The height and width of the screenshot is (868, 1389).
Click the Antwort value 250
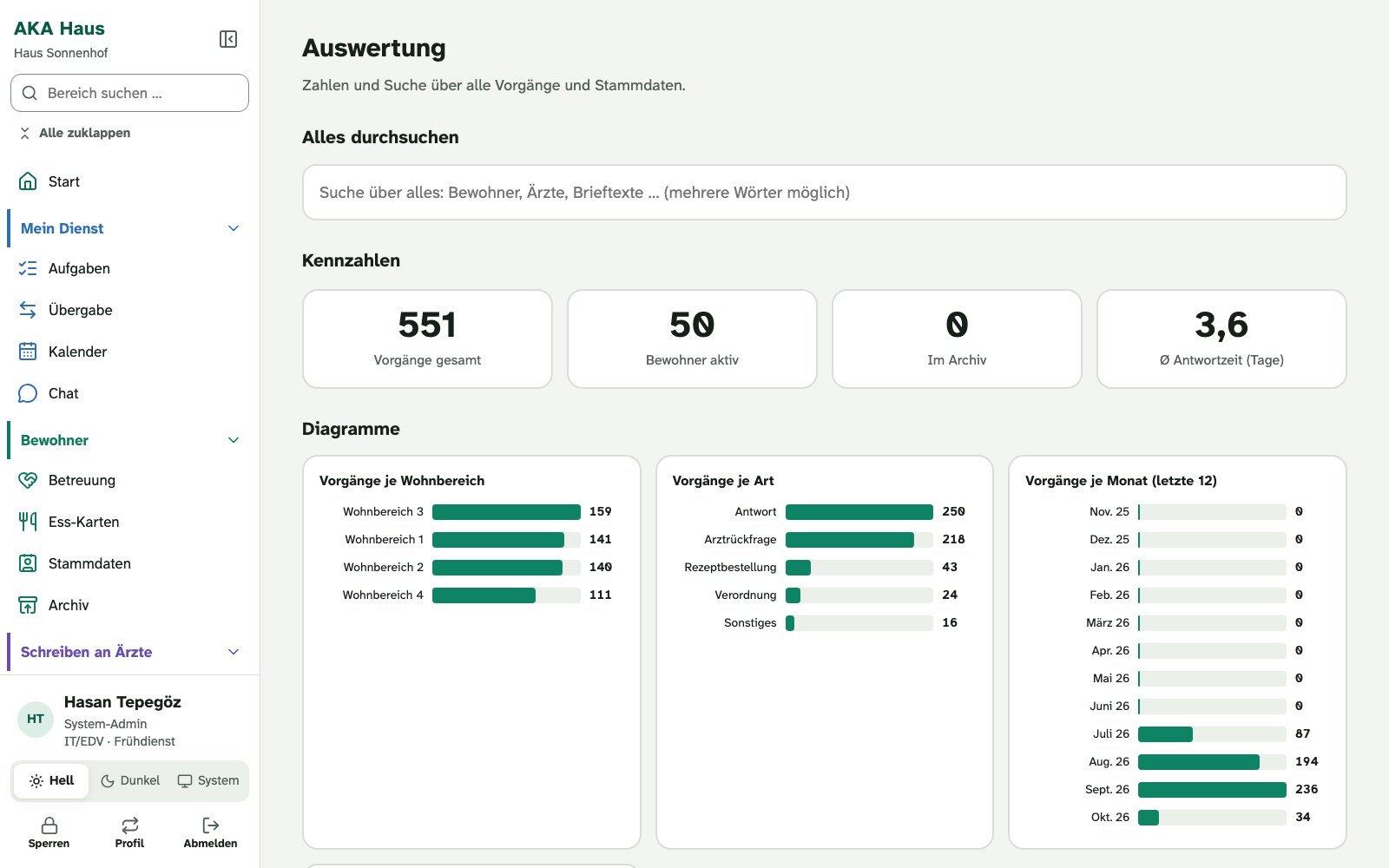click(x=953, y=511)
